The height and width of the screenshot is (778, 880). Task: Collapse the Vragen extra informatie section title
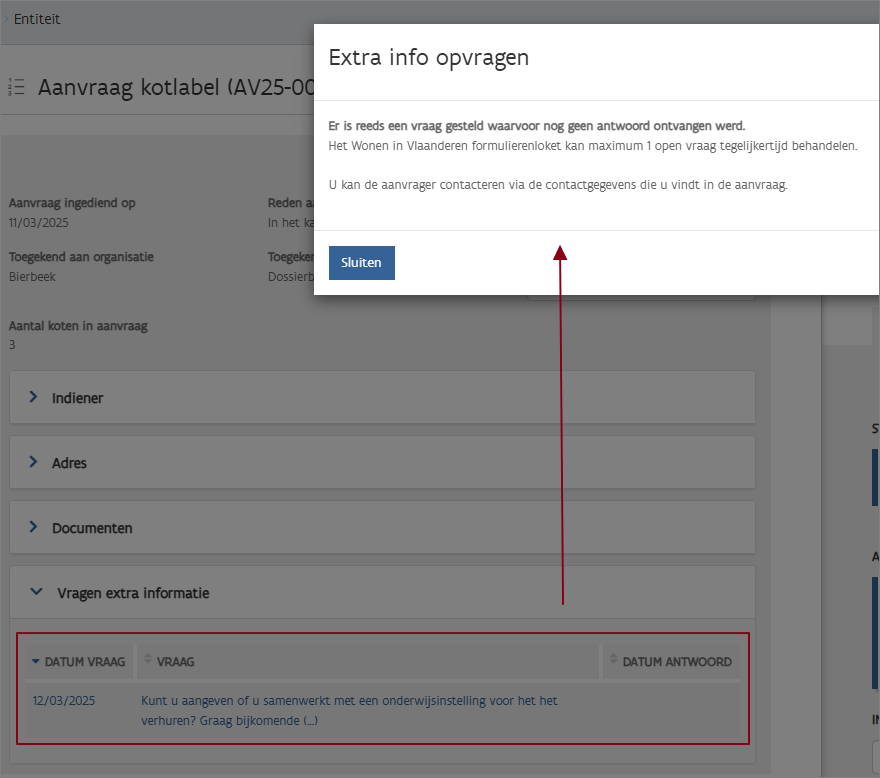[x=133, y=593]
